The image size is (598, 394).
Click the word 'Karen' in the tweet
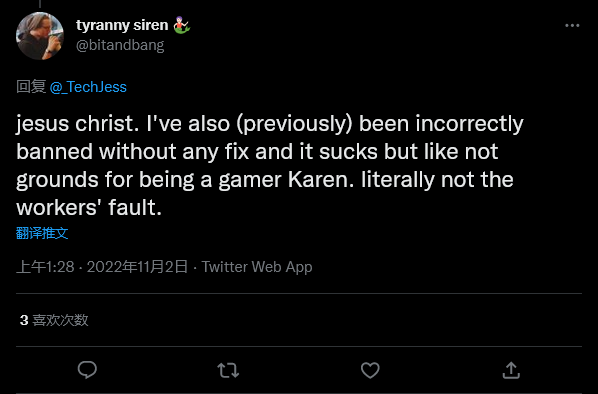pyautogui.click(x=320, y=180)
